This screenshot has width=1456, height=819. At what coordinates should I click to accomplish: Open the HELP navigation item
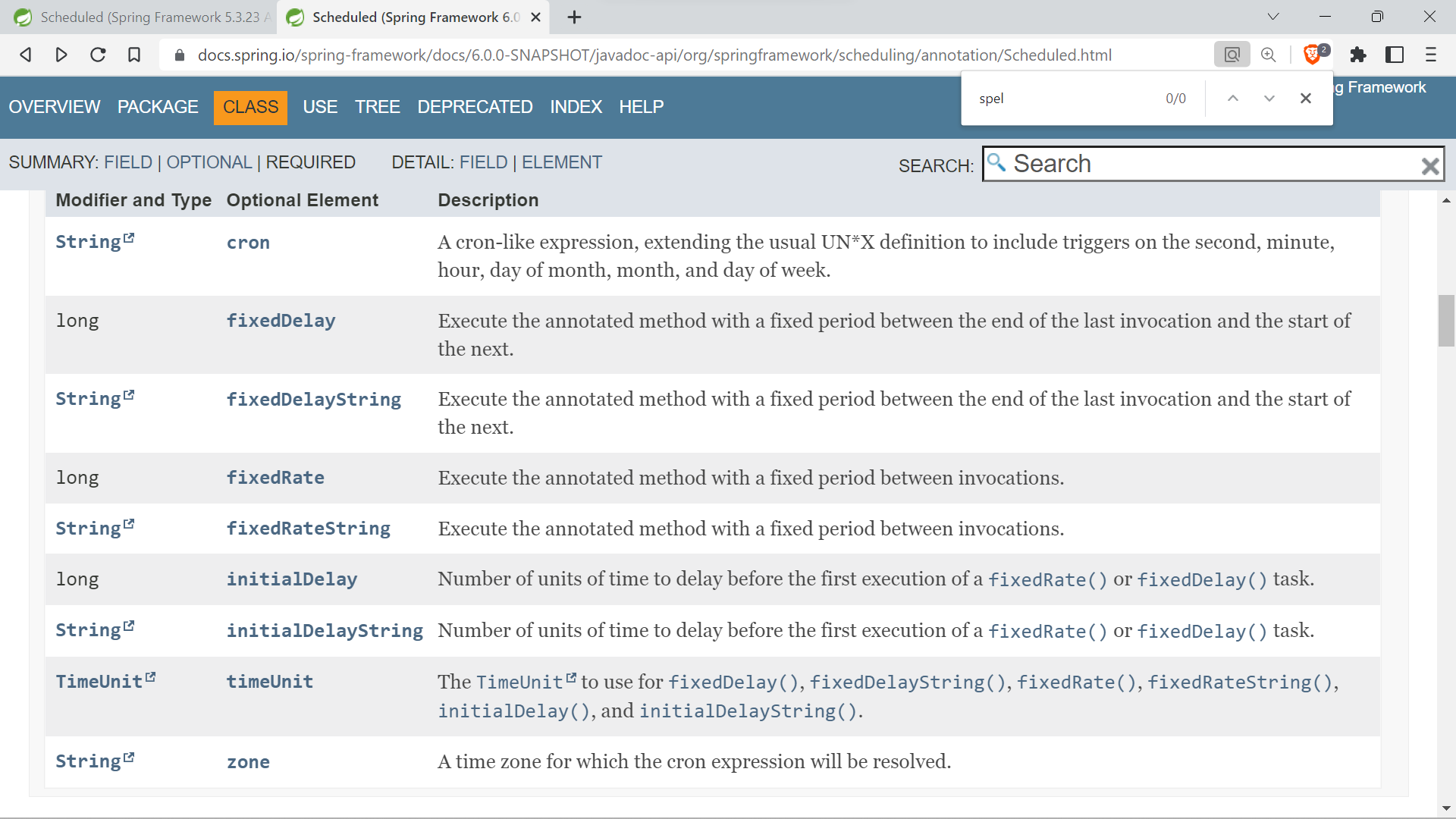641,107
